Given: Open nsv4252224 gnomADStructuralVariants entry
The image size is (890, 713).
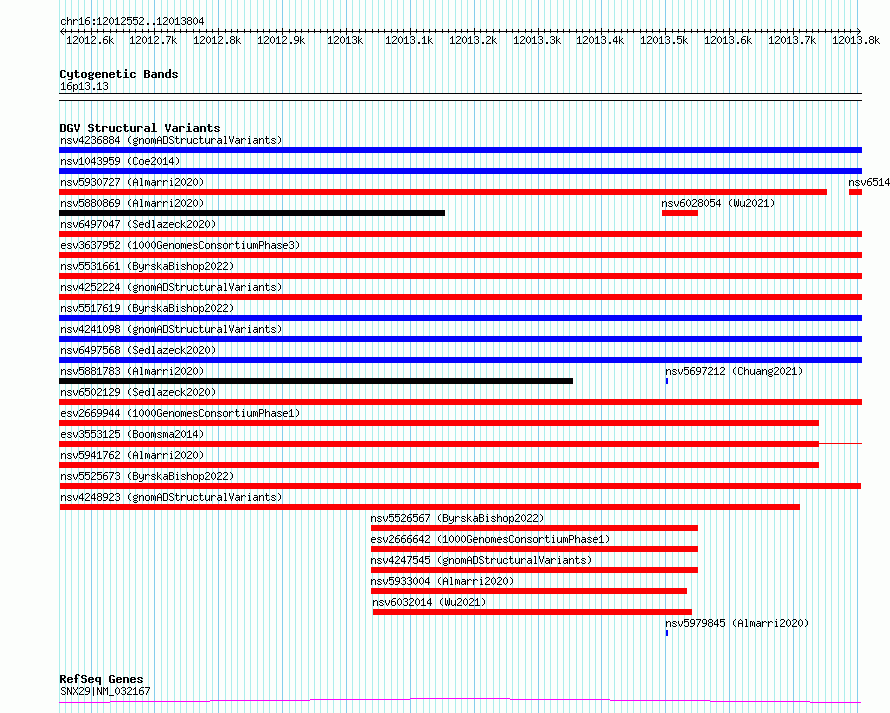Looking at the screenshot, I should coord(171,287).
